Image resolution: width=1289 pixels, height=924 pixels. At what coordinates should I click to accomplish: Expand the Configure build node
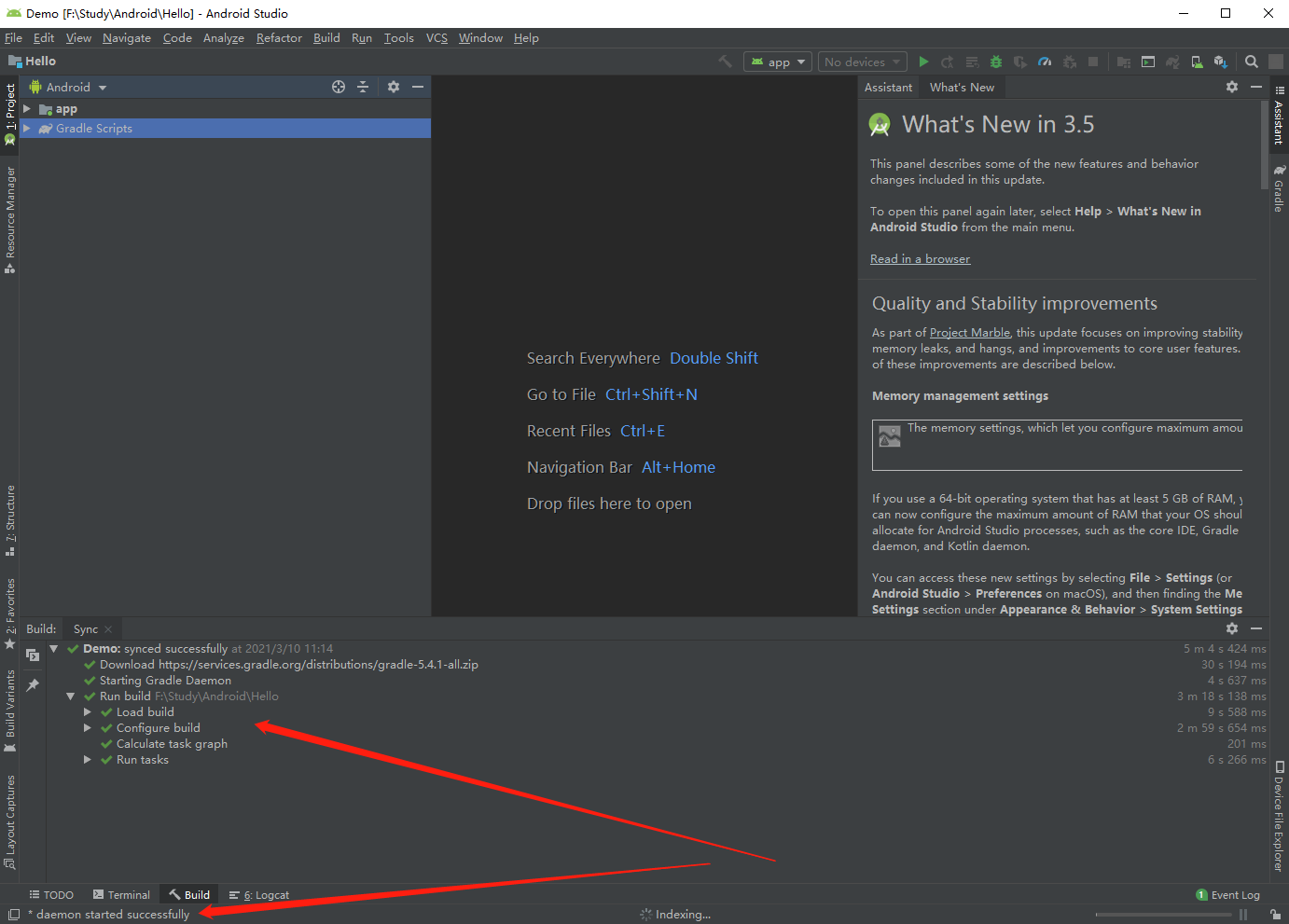click(88, 728)
